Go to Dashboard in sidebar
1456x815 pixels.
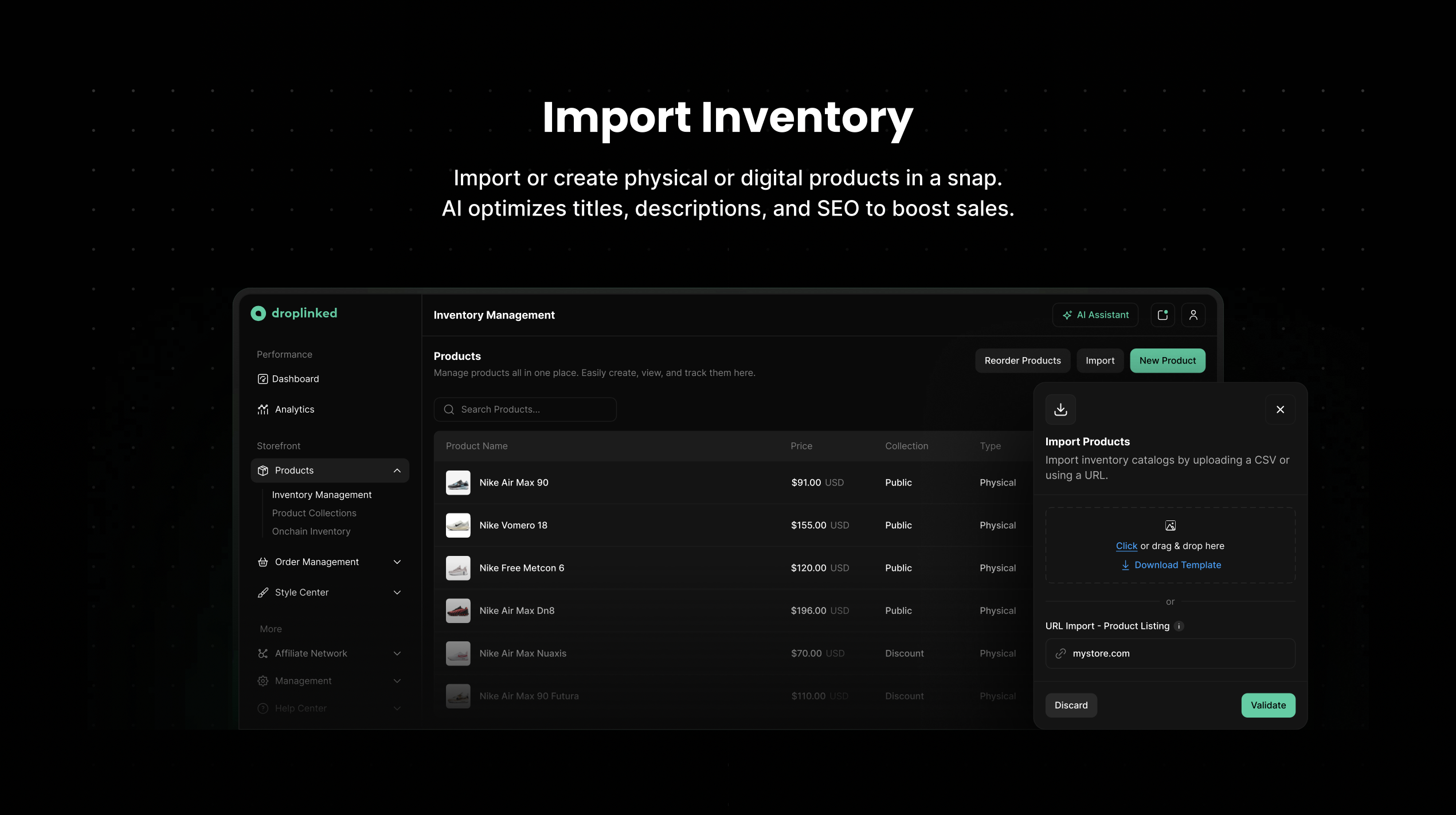(x=295, y=379)
